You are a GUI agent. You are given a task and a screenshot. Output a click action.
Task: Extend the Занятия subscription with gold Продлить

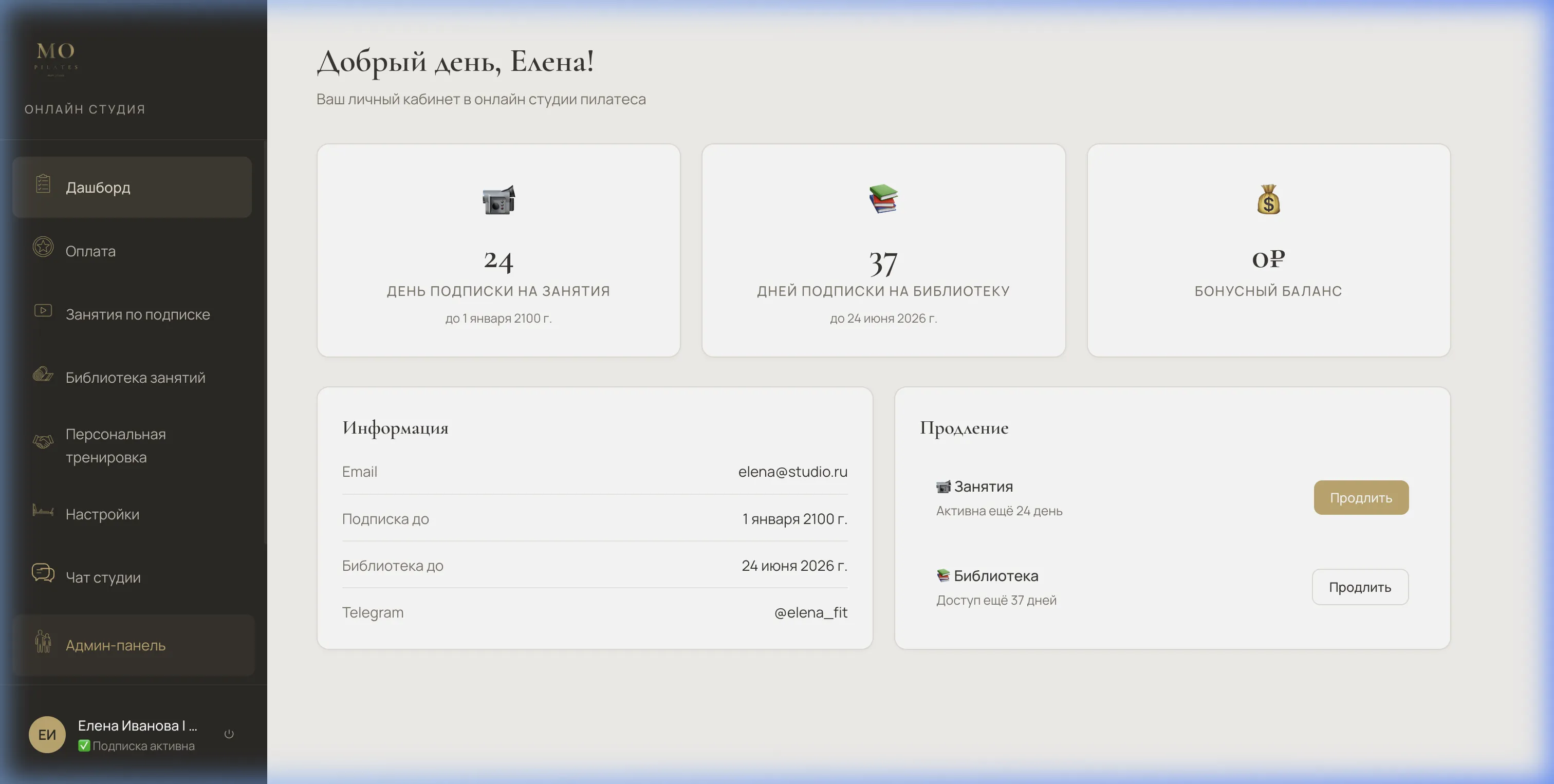tap(1361, 497)
